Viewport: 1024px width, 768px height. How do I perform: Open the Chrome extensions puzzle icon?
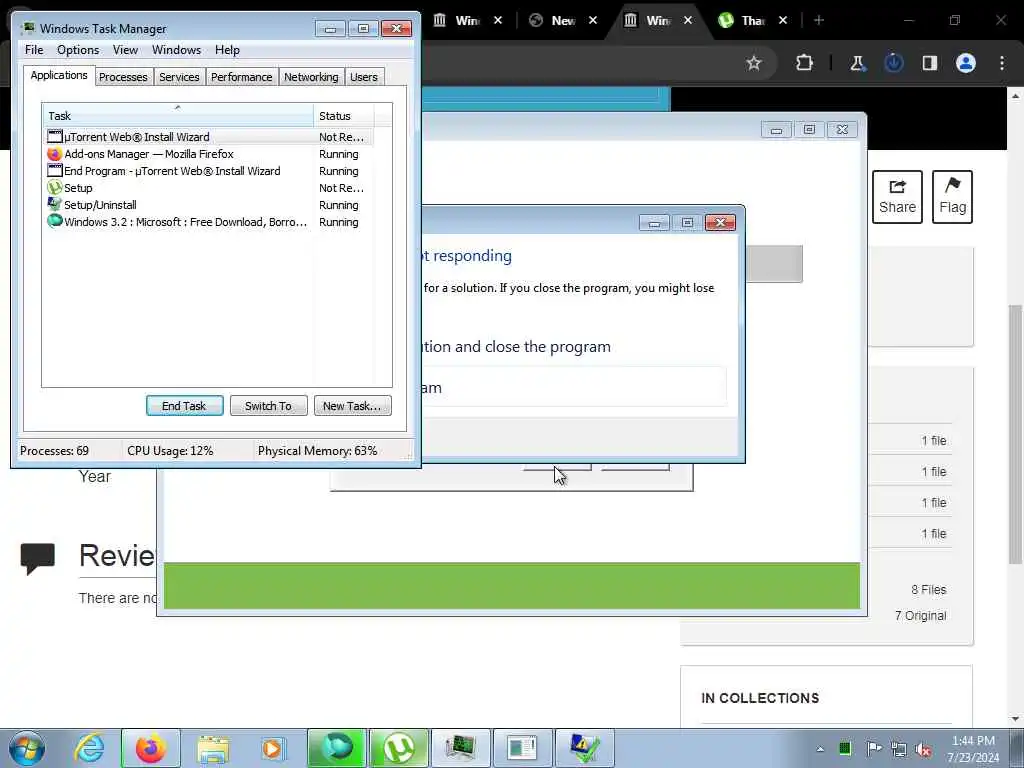pos(805,63)
